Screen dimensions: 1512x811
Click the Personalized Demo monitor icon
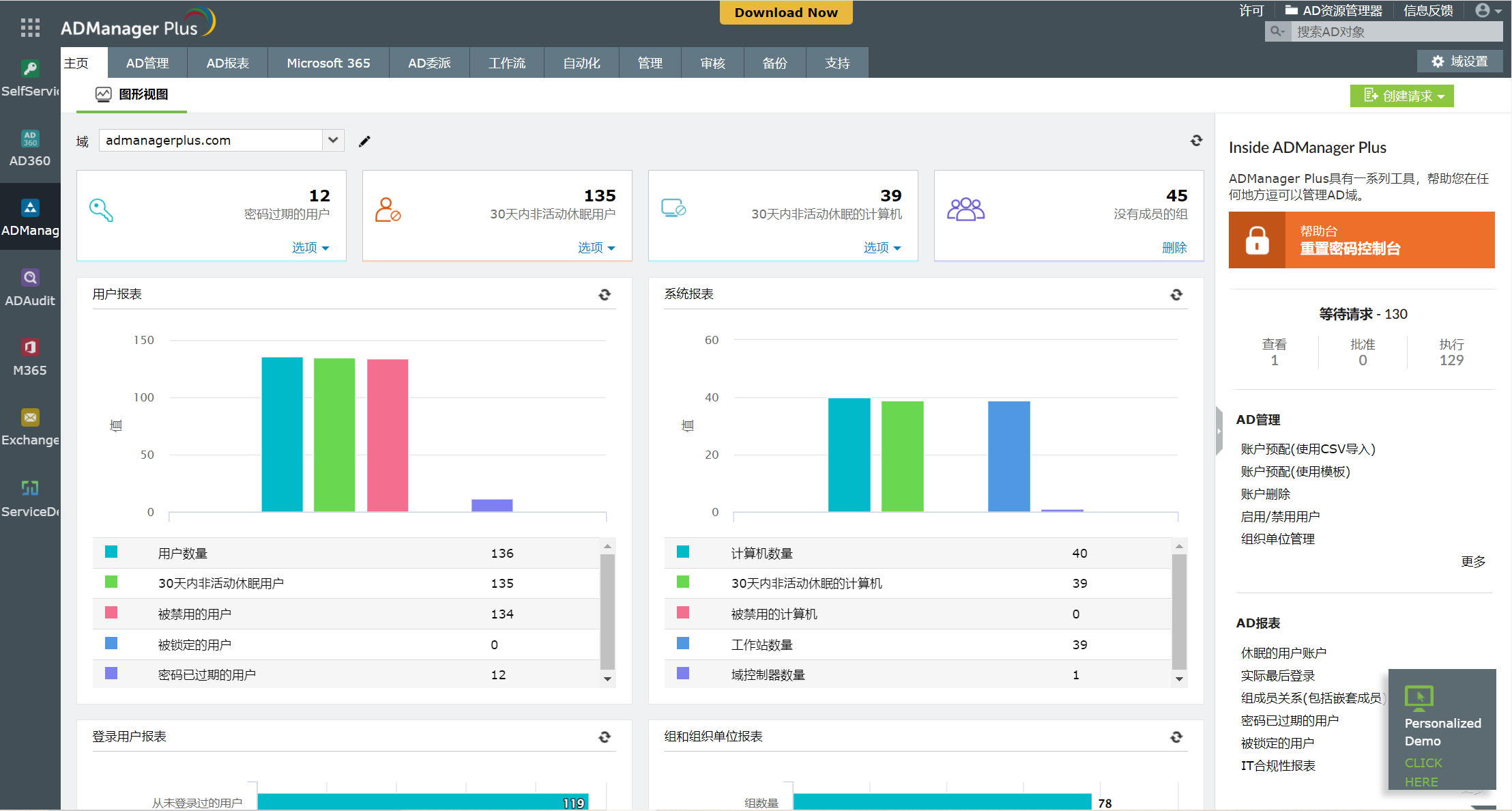tap(1419, 698)
